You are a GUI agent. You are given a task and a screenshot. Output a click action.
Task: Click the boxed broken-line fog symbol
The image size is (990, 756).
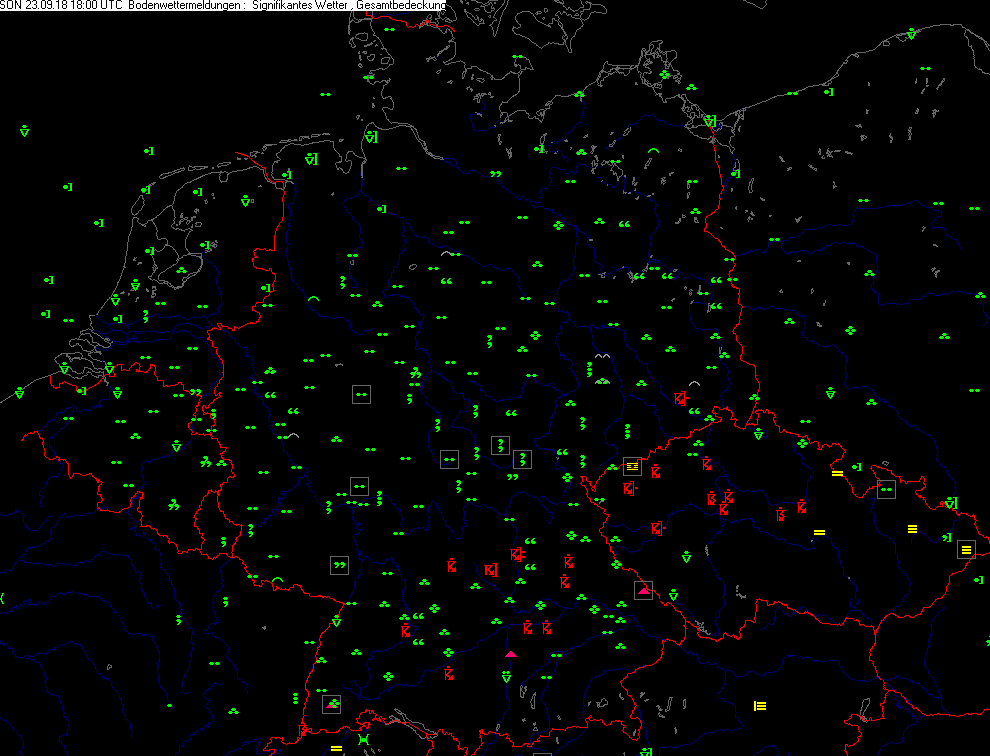tap(631, 466)
